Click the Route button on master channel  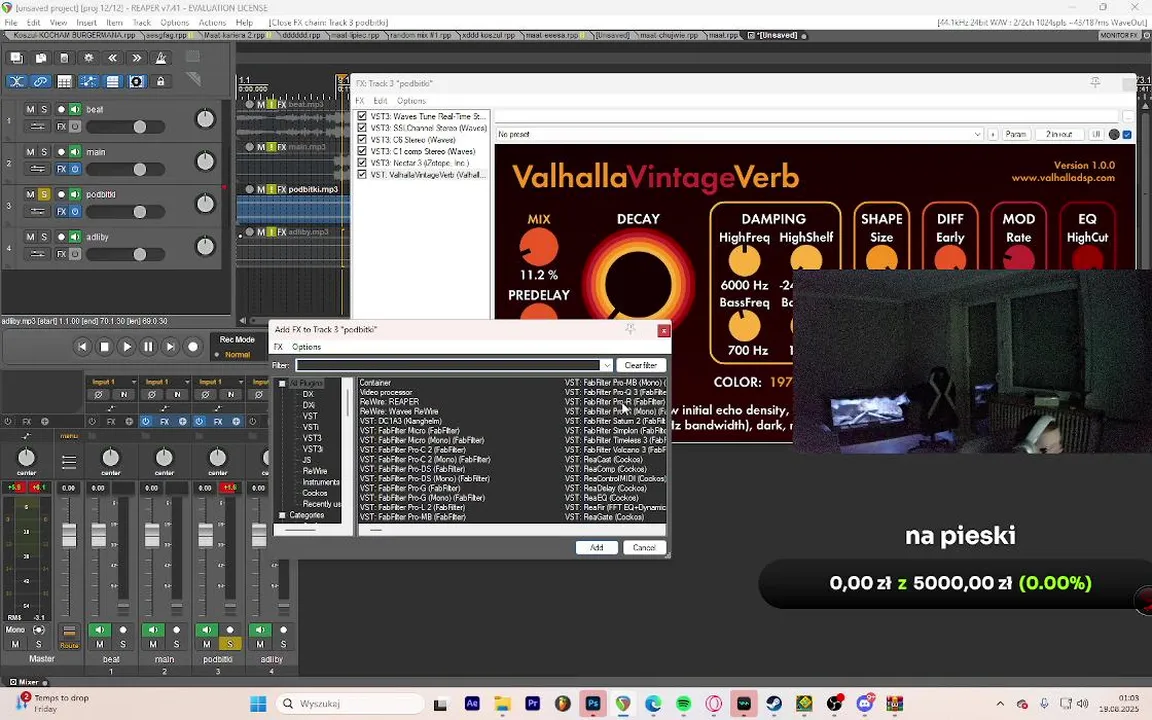coord(69,634)
